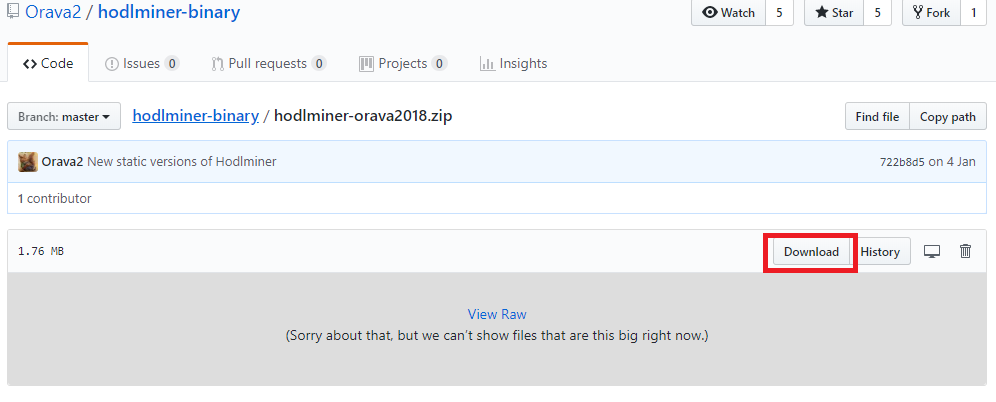View the stargazers count beside Star
This screenshot has height=402, width=996.
pos(877,13)
